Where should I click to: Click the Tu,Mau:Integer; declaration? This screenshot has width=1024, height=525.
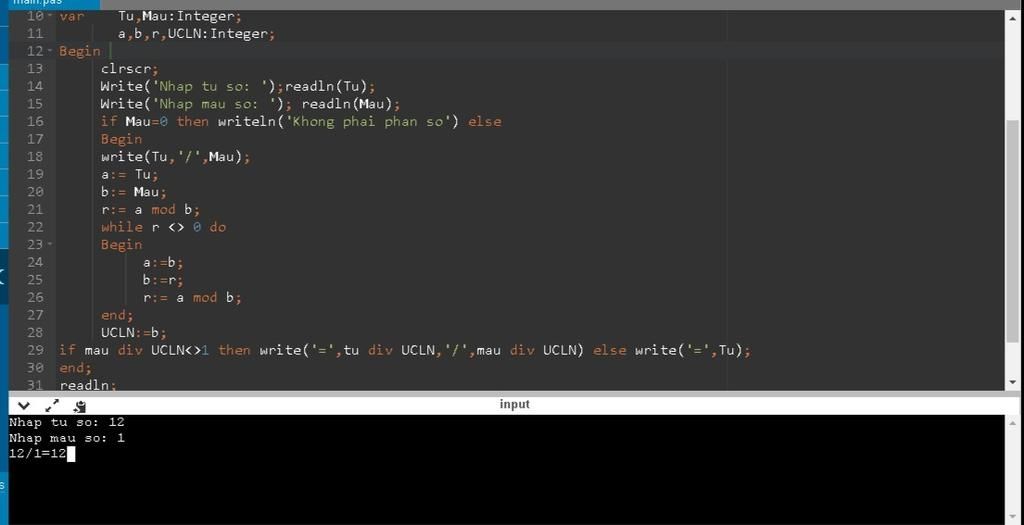pyautogui.click(x=180, y=16)
